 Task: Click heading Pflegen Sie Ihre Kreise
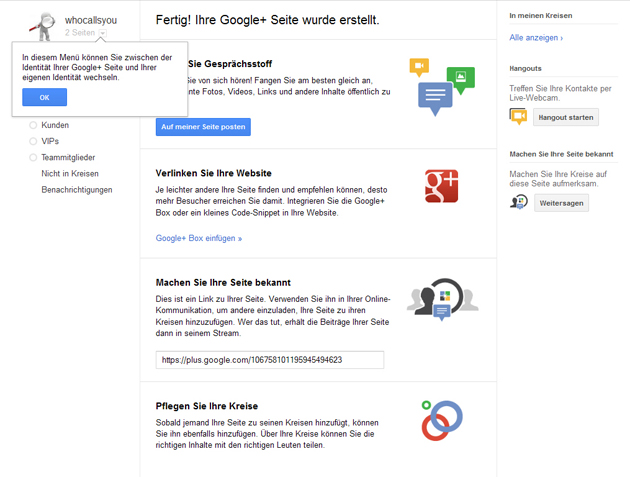coord(207,406)
